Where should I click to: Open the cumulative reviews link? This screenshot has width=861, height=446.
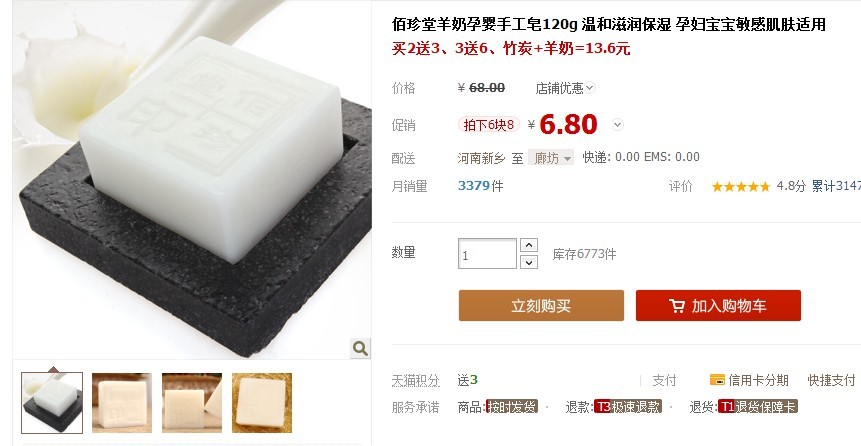836,186
